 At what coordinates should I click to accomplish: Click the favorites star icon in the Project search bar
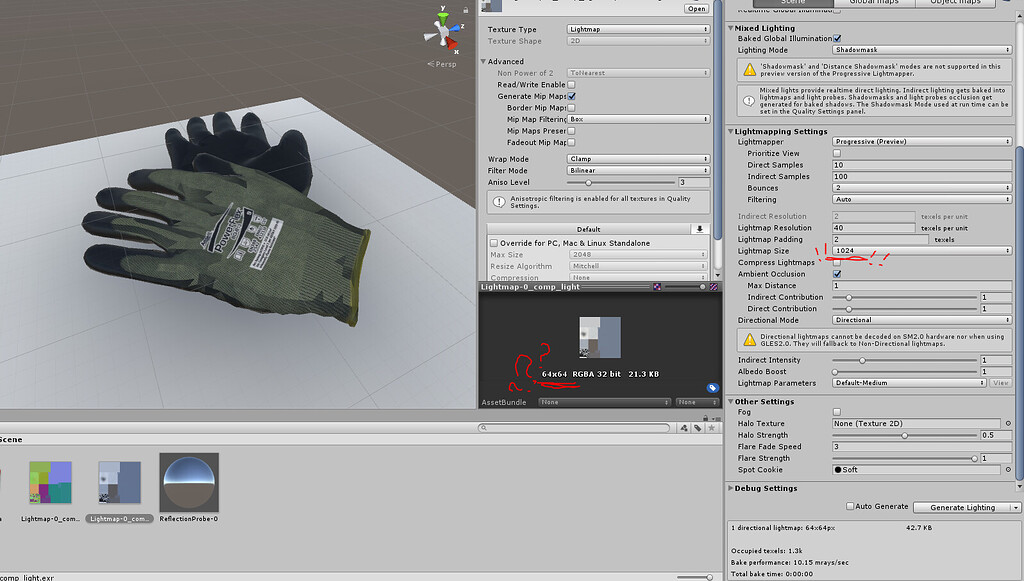pos(711,428)
